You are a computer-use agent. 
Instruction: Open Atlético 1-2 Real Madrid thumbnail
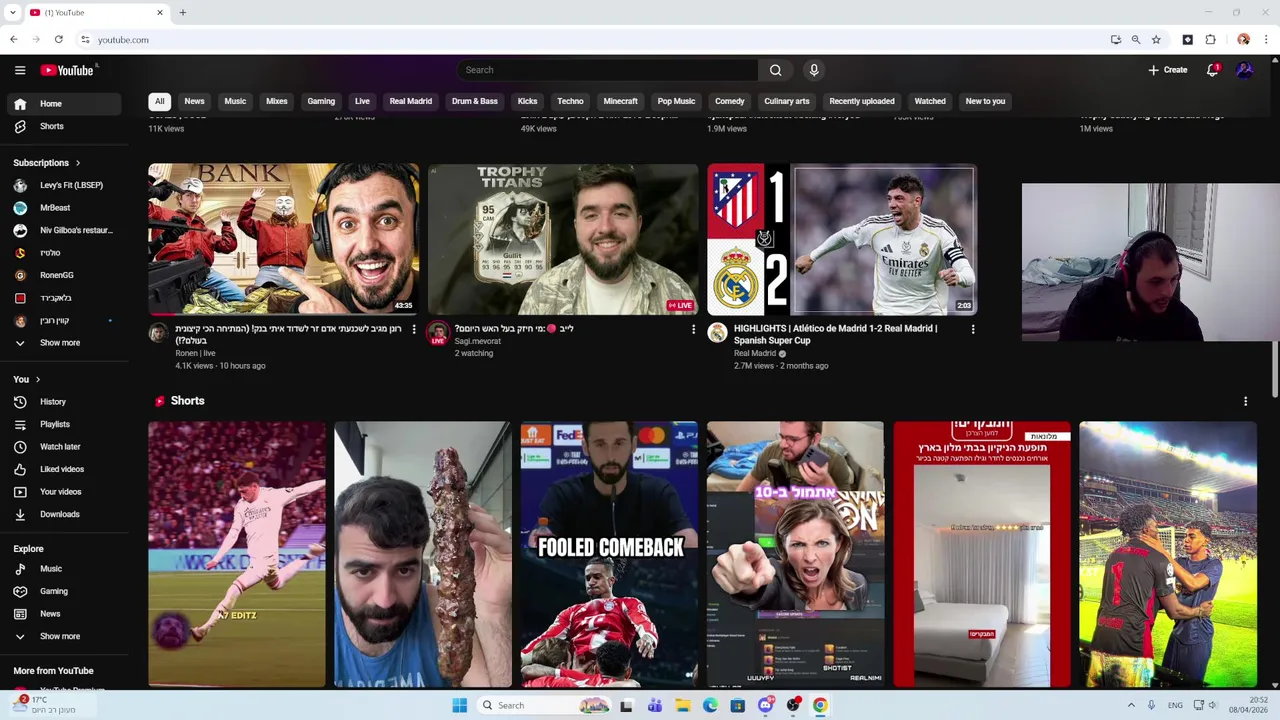(842, 239)
